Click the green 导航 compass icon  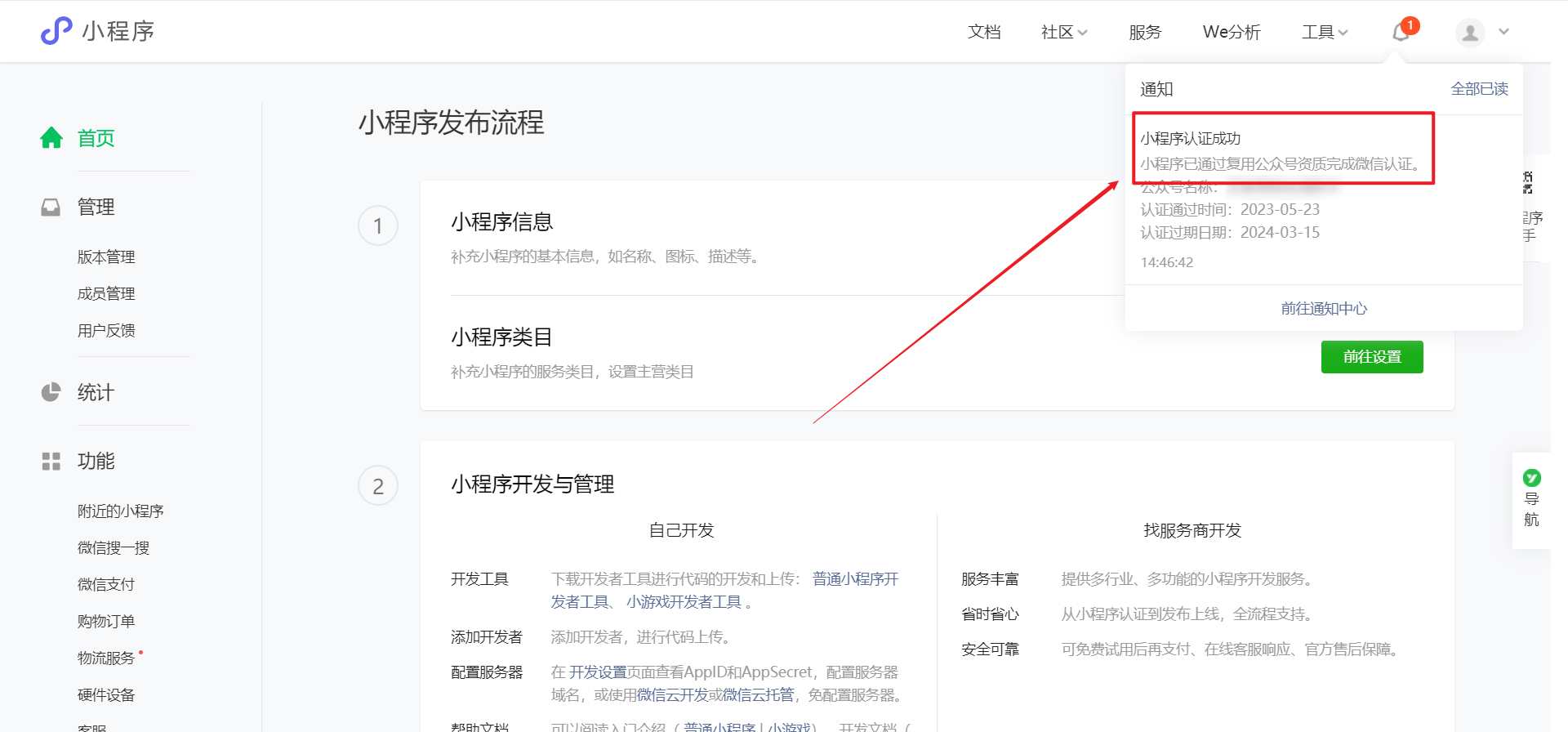(1532, 478)
